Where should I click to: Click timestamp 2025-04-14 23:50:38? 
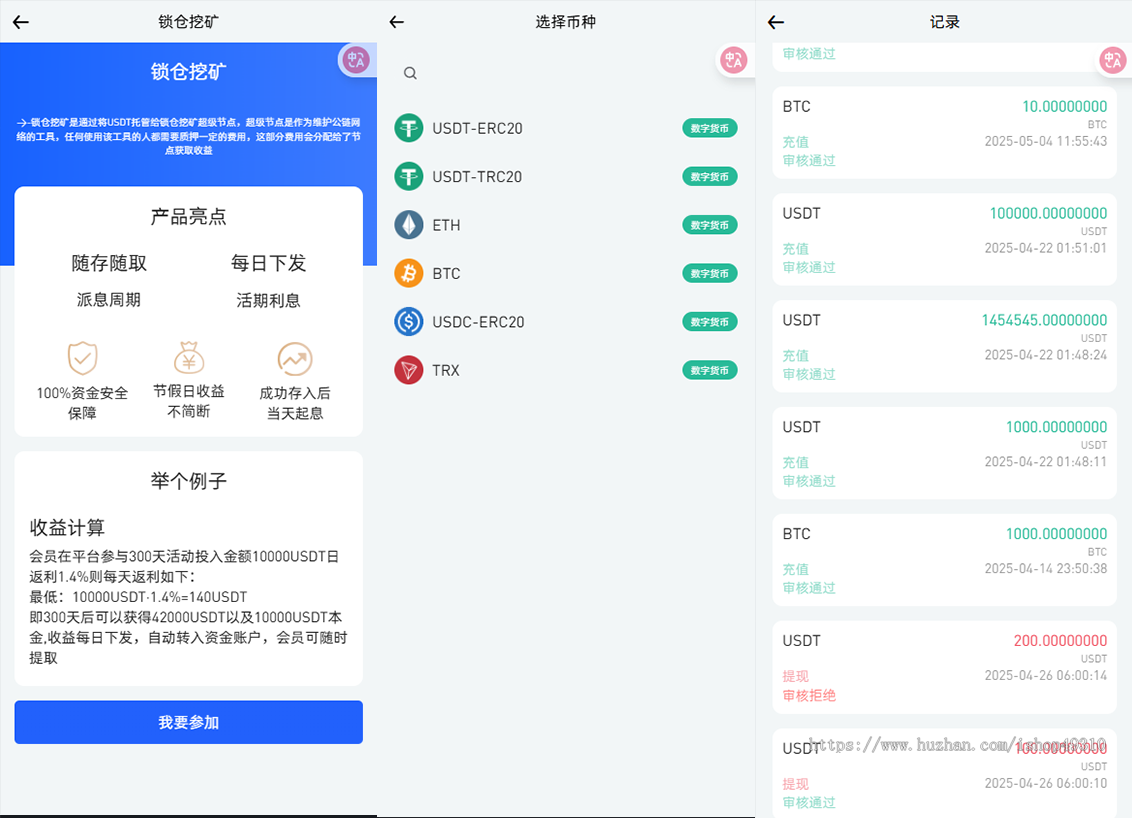1045,569
